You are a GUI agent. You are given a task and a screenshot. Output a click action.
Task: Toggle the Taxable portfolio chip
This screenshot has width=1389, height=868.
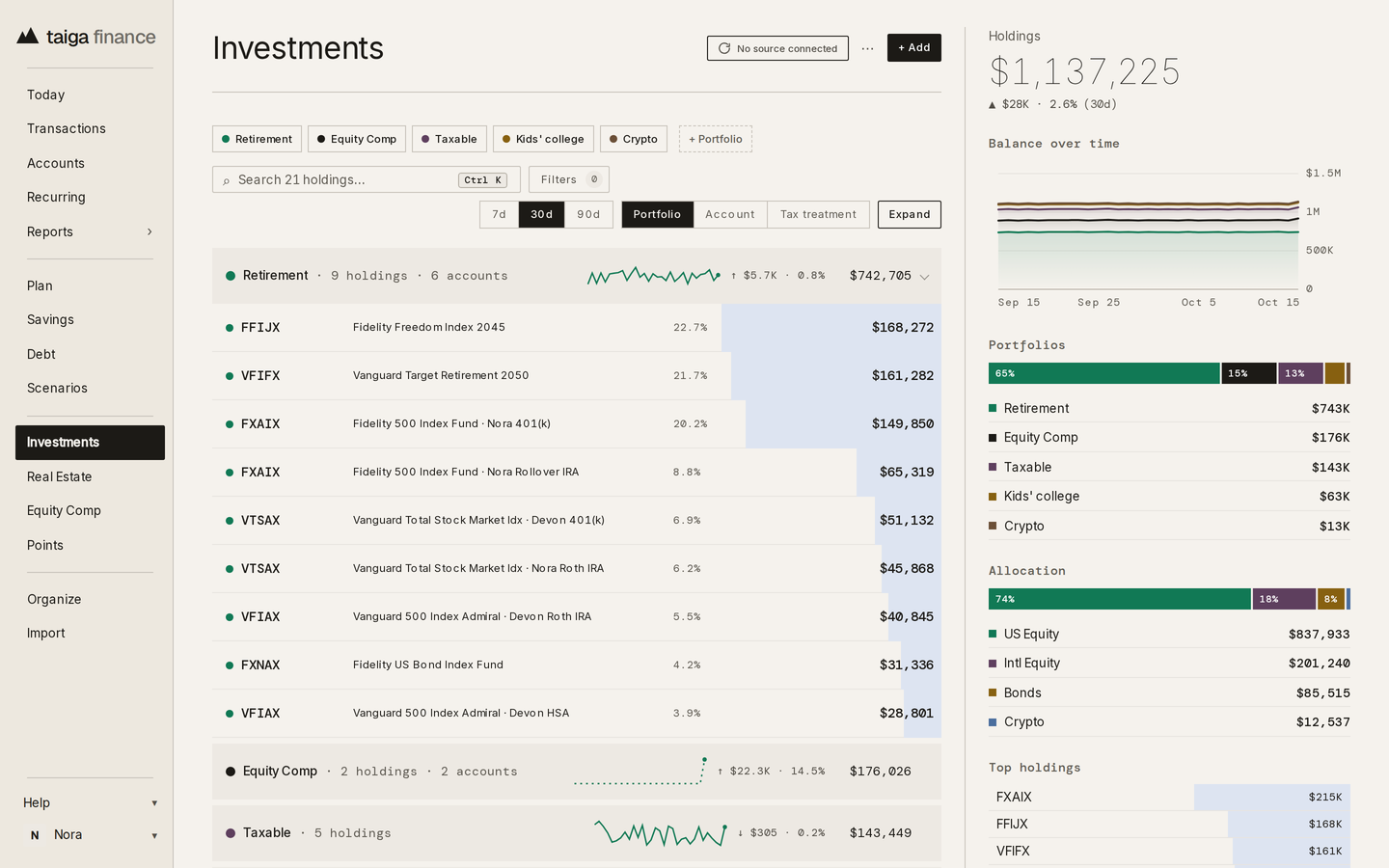(x=449, y=139)
